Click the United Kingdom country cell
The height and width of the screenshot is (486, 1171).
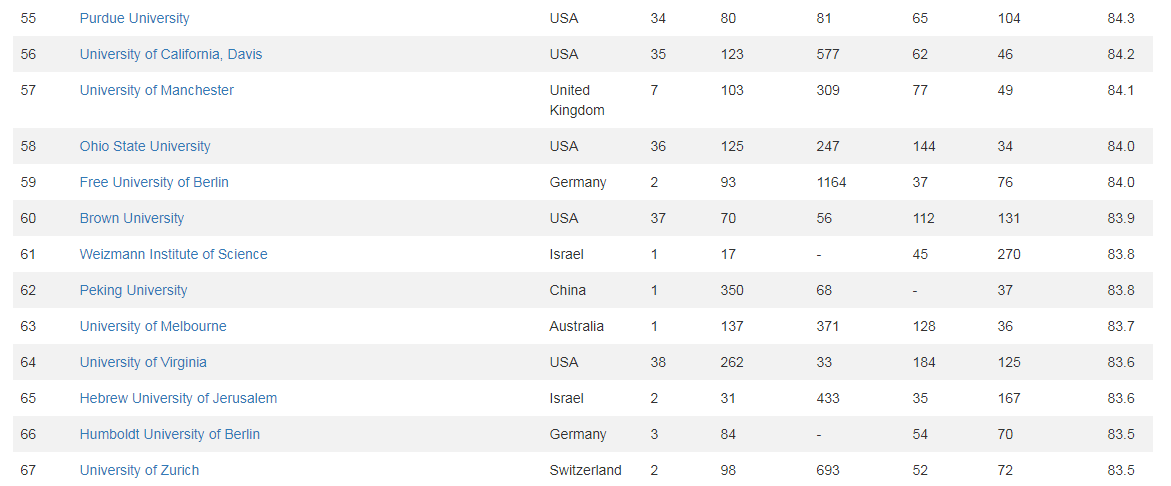(577, 100)
